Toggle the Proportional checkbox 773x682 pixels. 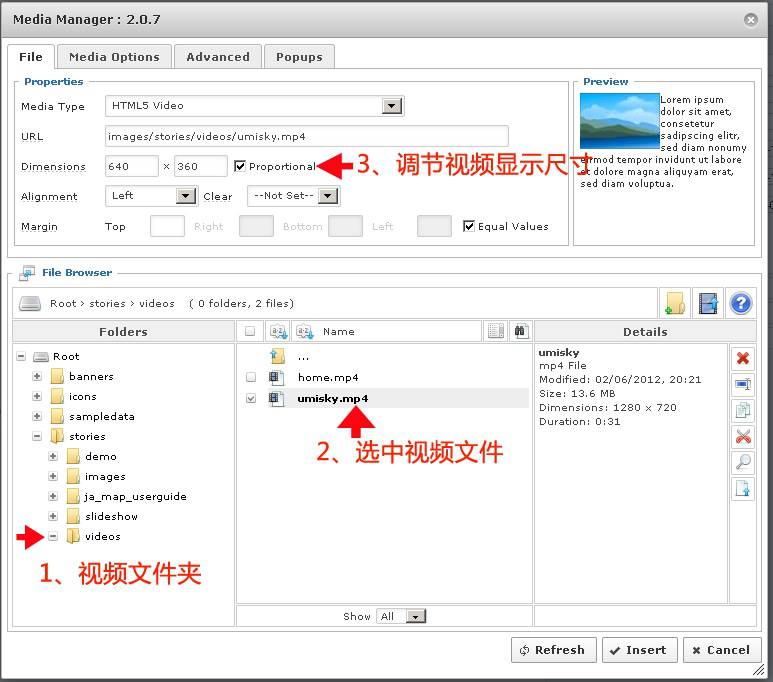click(240, 166)
